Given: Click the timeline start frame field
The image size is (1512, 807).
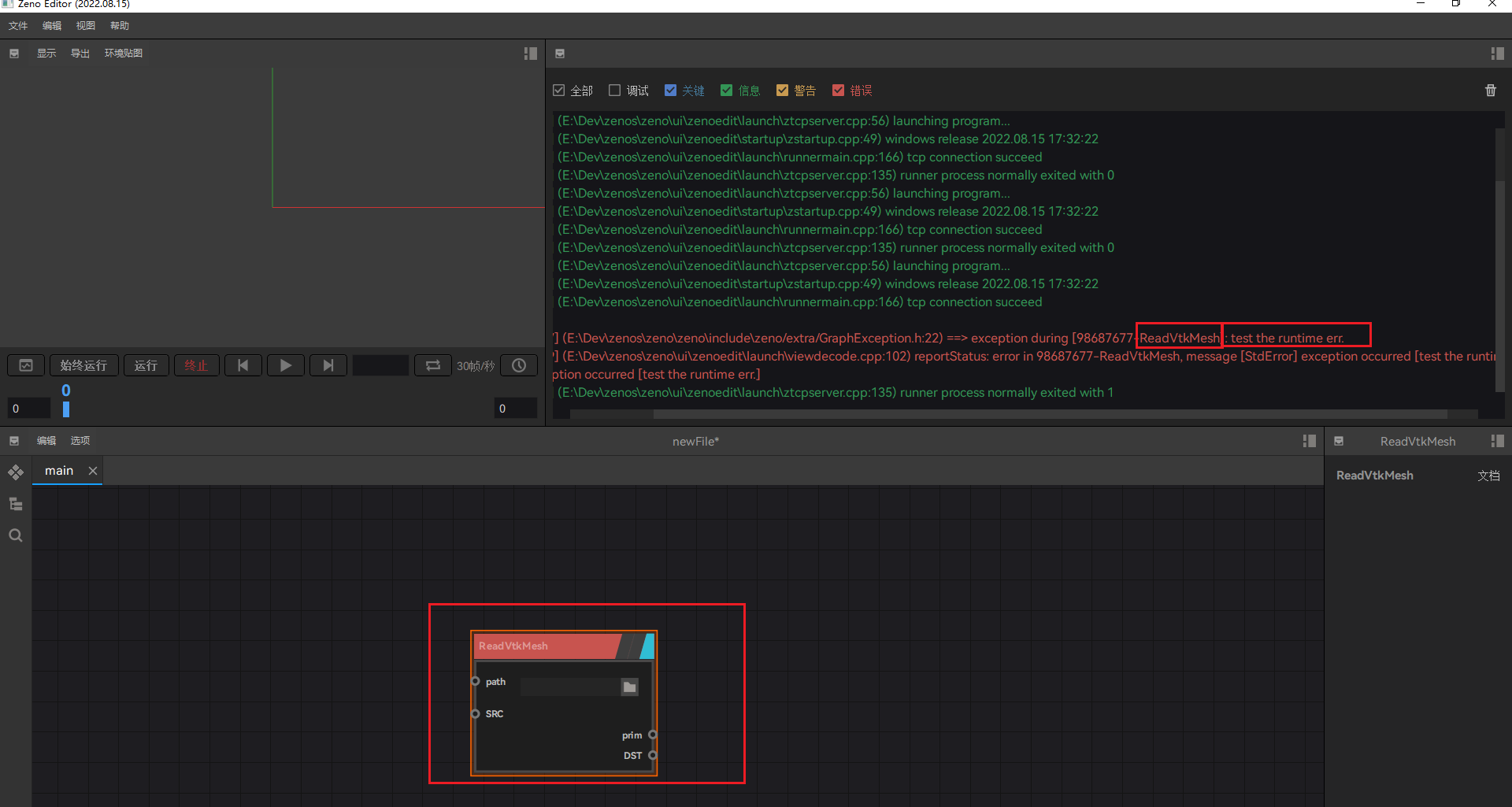Looking at the screenshot, I should click(x=28, y=409).
